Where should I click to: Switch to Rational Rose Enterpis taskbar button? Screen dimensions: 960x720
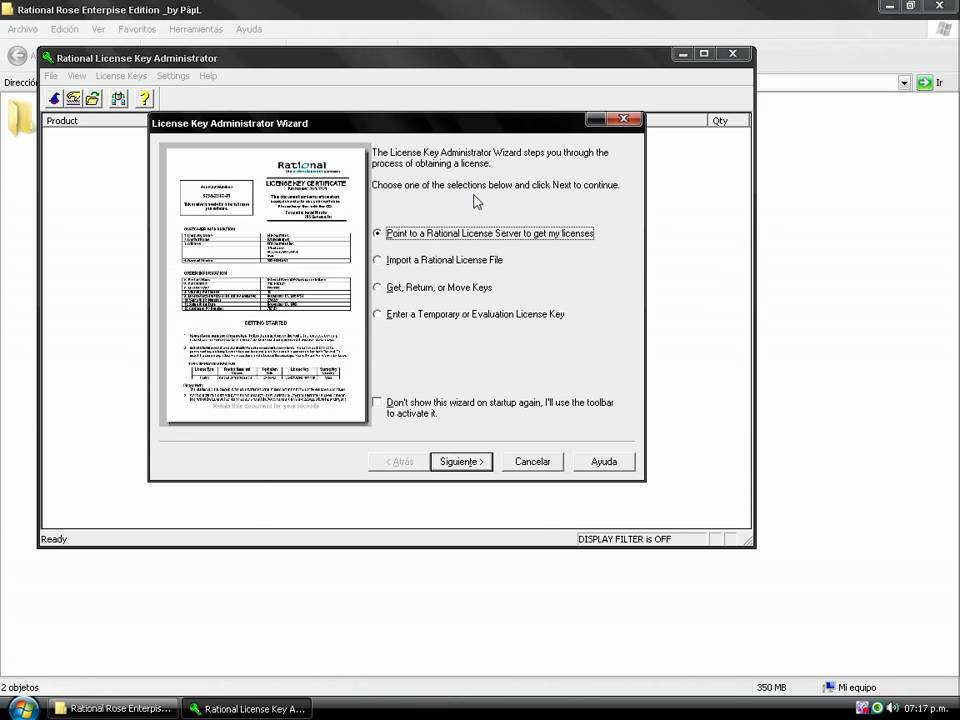click(x=113, y=708)
